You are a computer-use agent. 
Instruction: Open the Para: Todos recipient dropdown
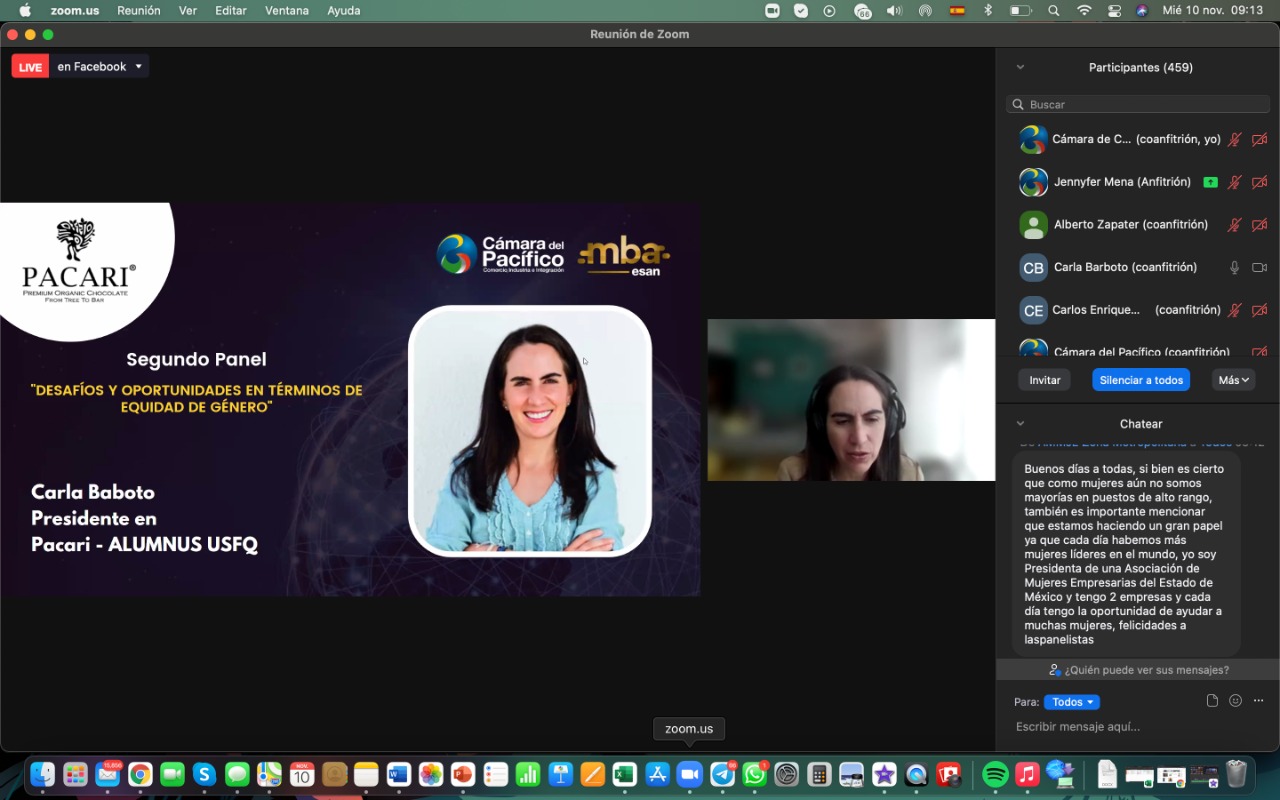tap(1072, 702)
